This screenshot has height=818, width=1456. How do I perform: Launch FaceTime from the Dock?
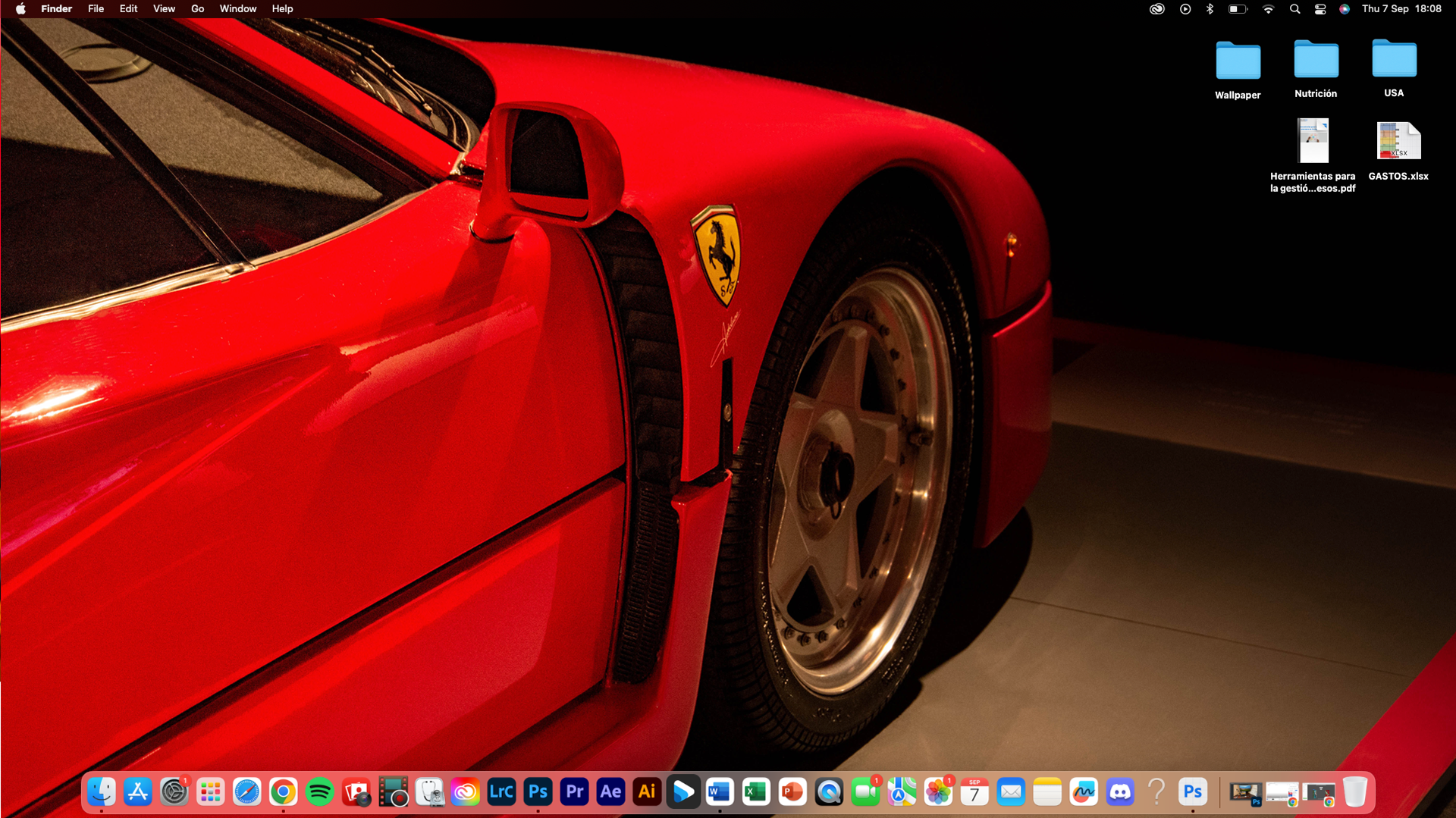(x=866, y=792)
